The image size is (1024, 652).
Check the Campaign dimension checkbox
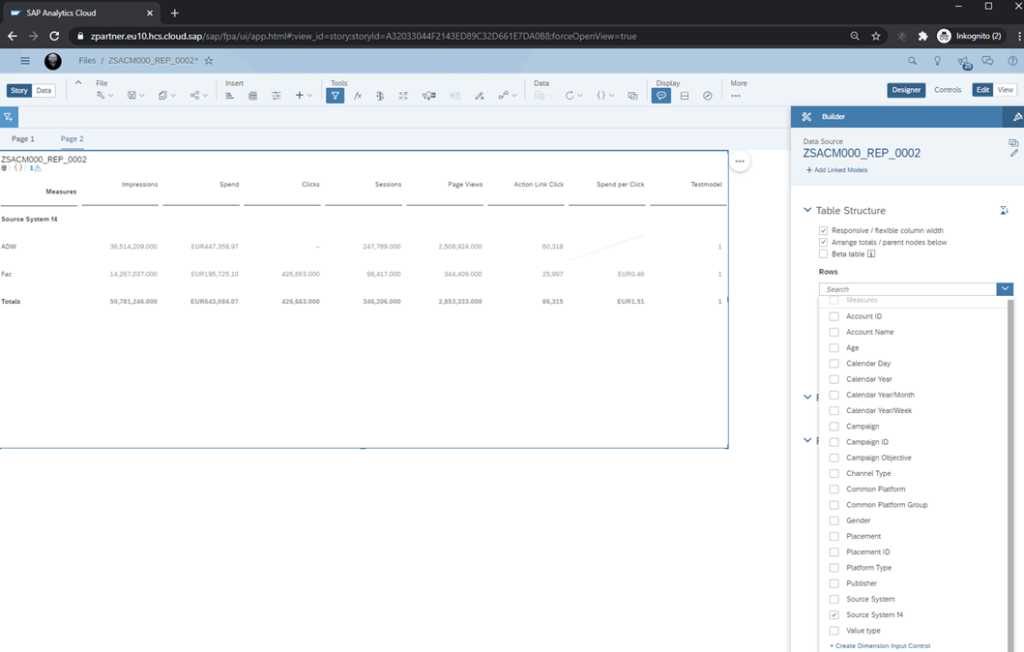click(x=834, y=426)
